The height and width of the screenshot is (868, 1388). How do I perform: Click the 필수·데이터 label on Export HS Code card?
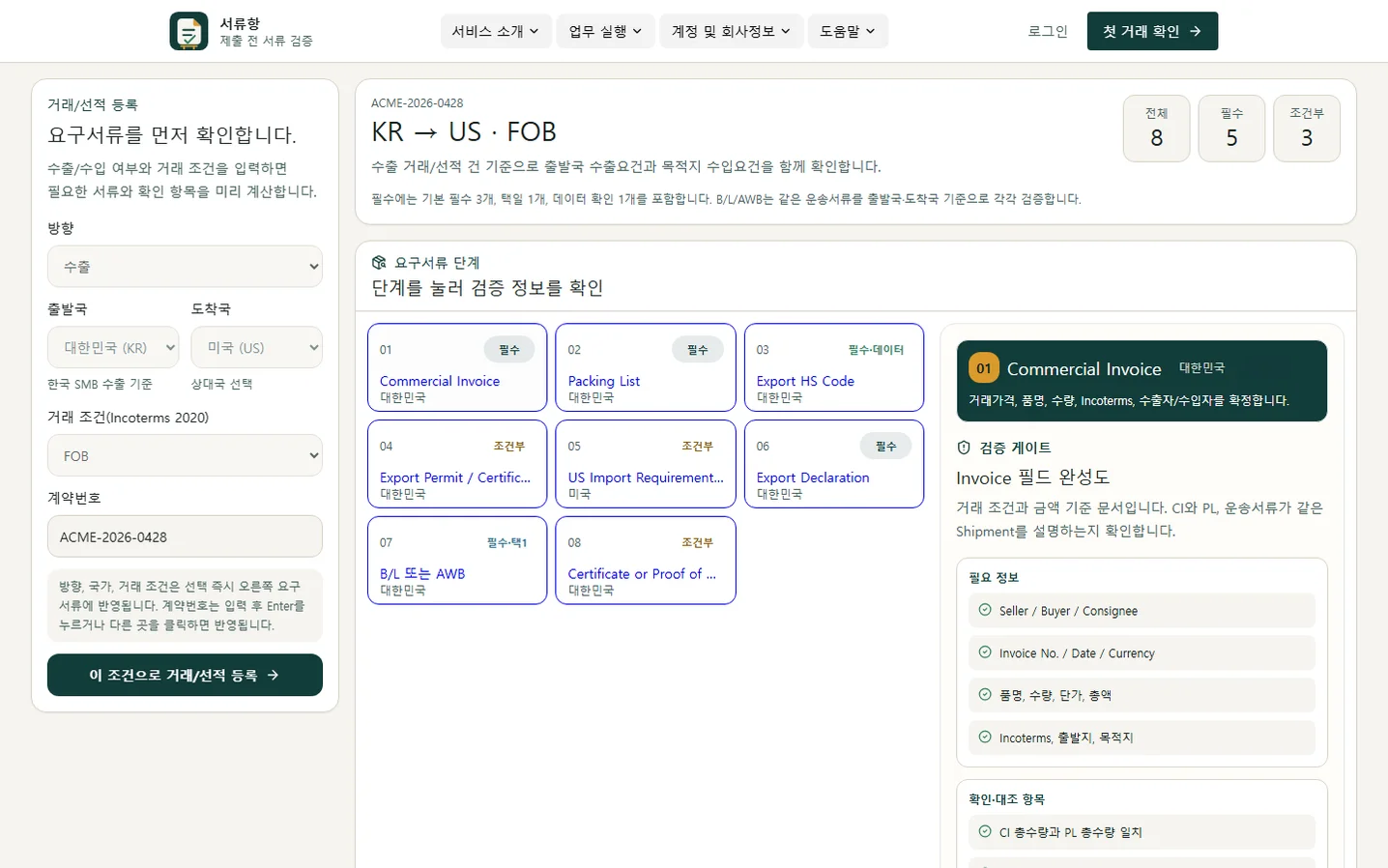coord(876,350)
